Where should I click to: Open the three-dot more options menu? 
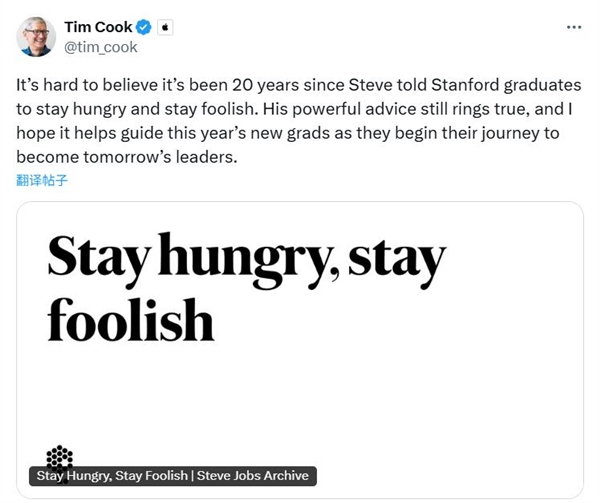coord(572,27)
